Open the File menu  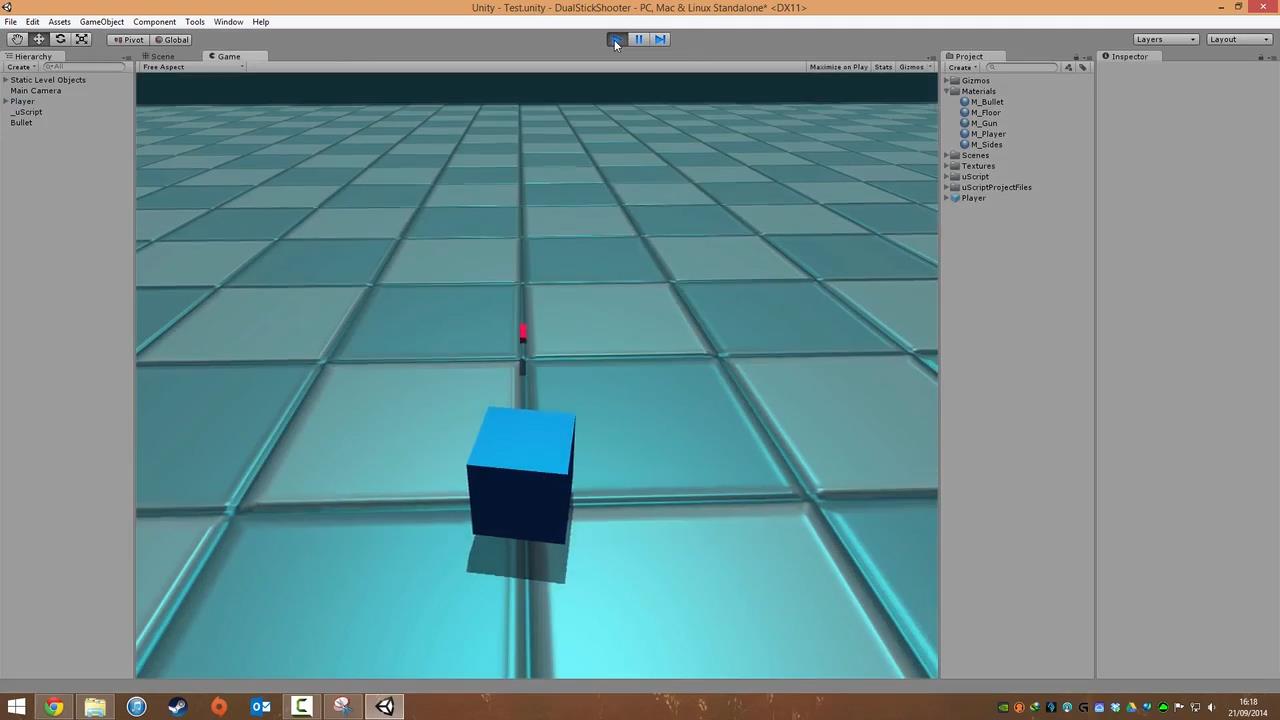10,22
